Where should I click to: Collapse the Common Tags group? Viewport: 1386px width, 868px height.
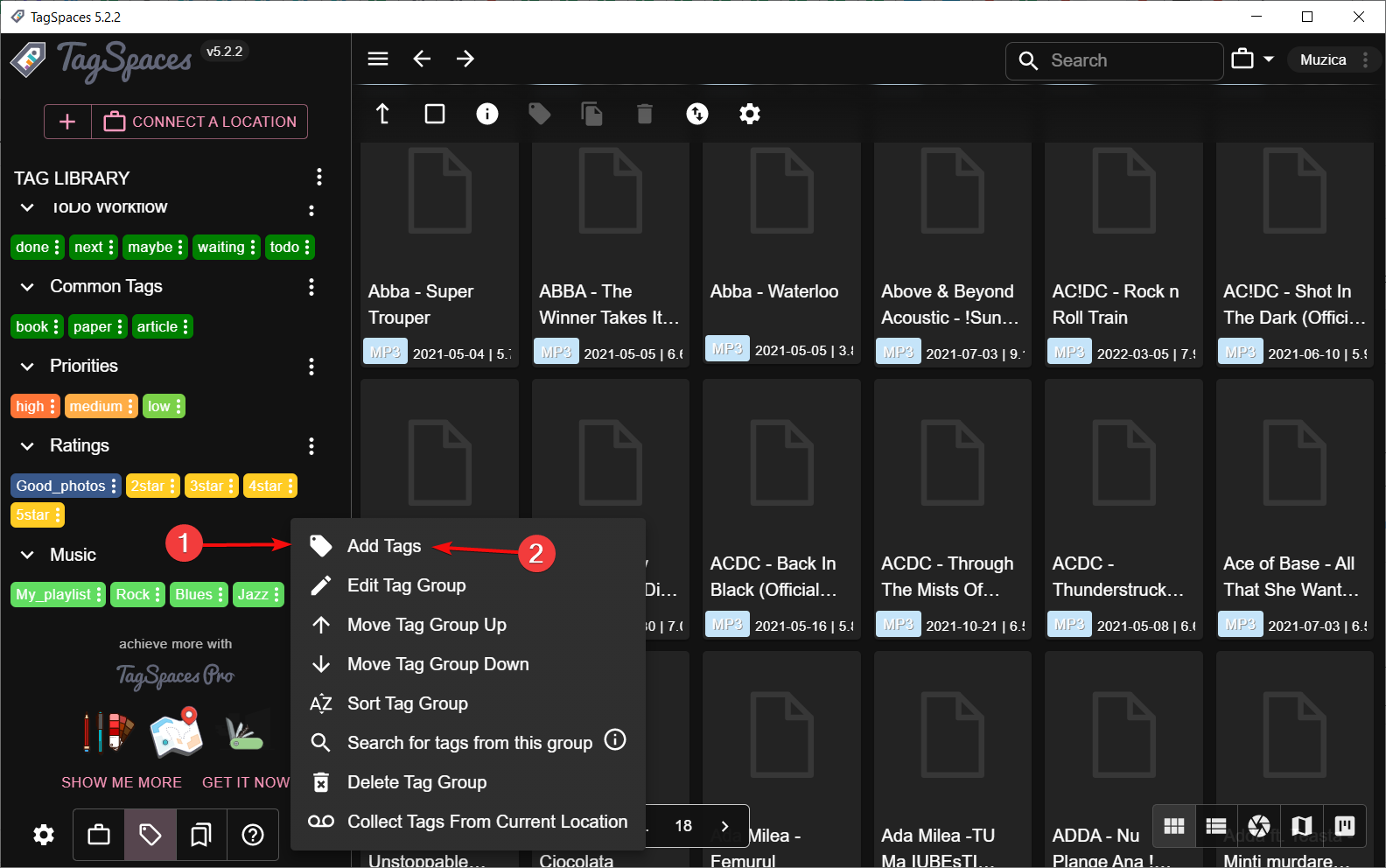pyautogui.click(x=27, y=287)
